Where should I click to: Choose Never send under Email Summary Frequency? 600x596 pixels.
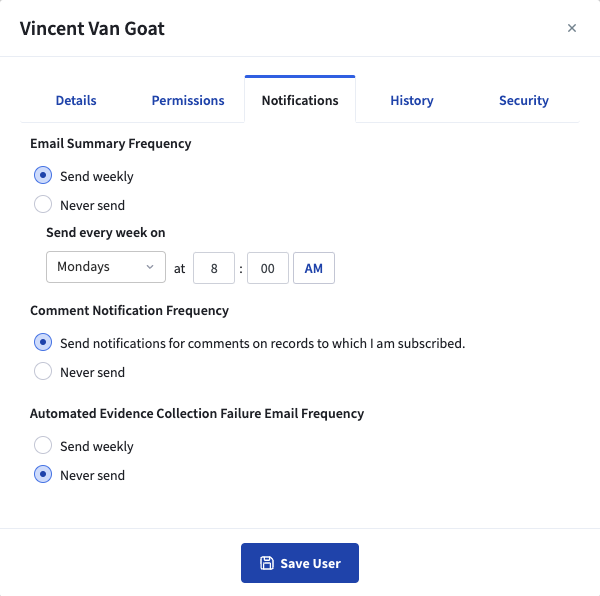43,205
